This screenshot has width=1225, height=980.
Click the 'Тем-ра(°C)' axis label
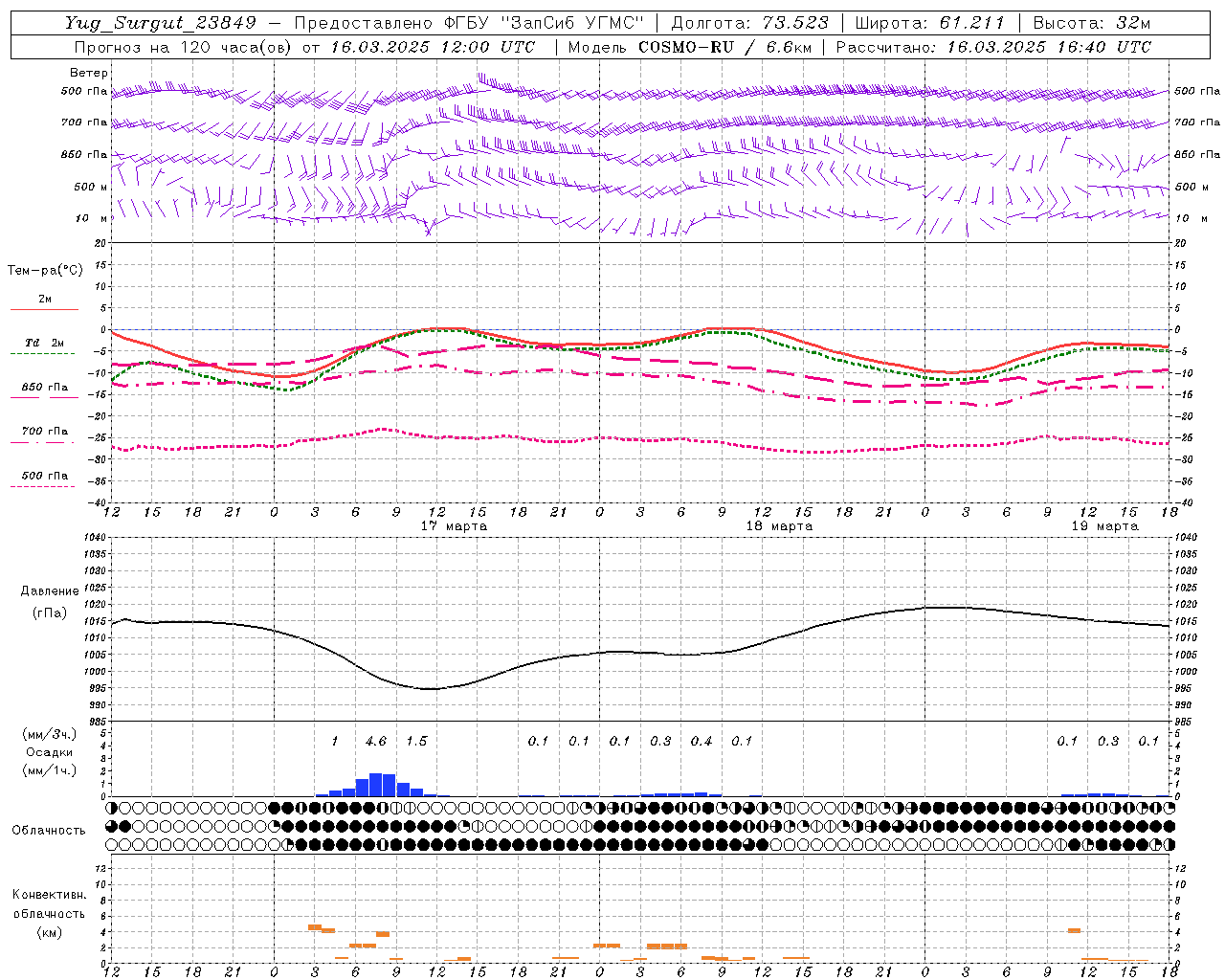(x=45, y=270)
